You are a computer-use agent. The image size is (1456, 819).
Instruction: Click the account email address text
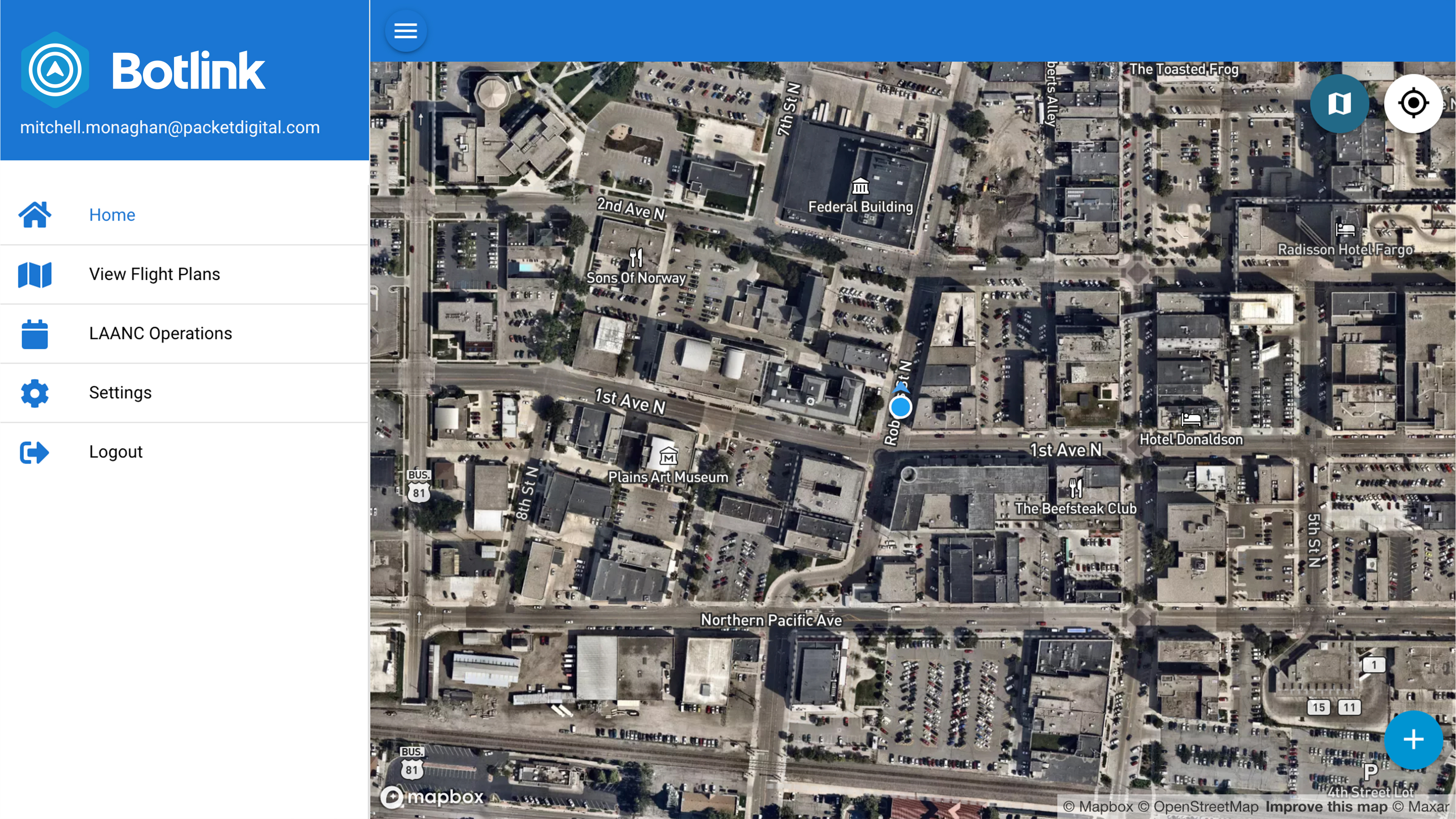tap(169, 127)
